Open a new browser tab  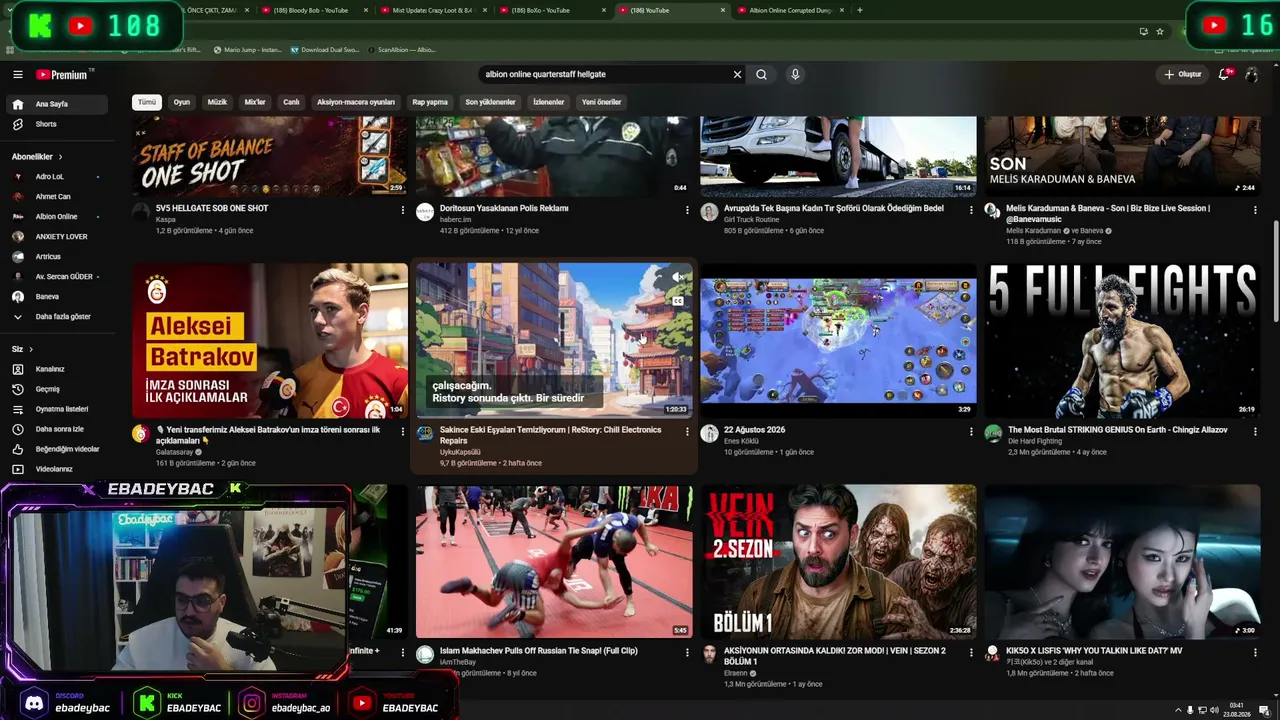tap(860, 10)
